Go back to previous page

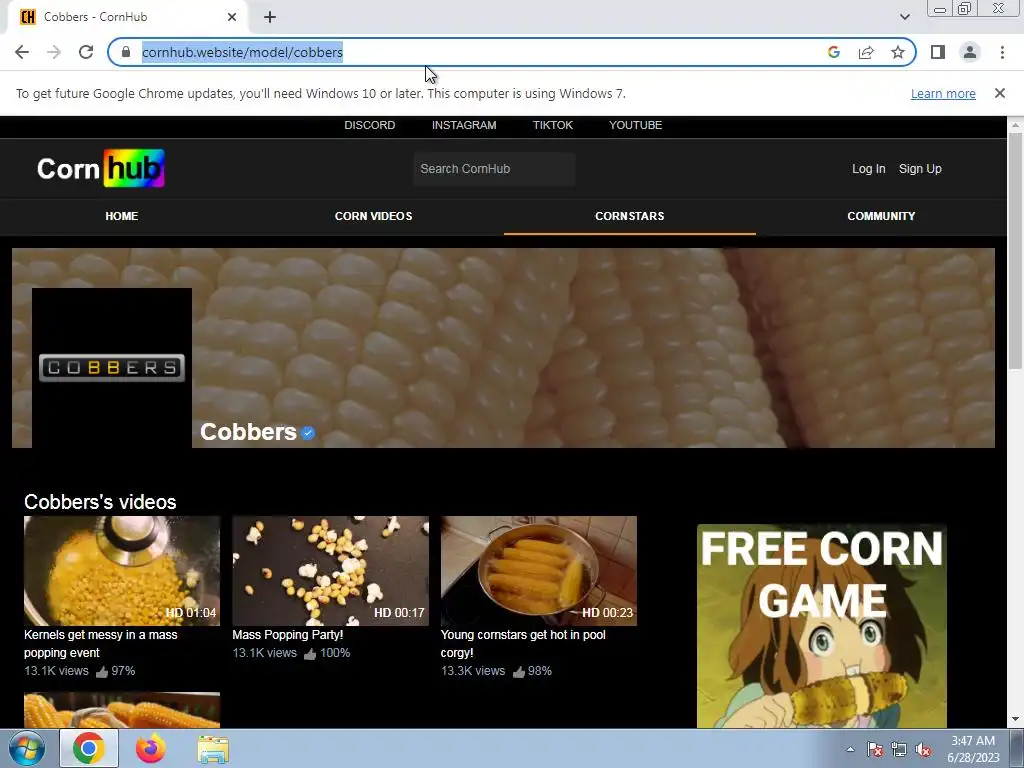22,52
